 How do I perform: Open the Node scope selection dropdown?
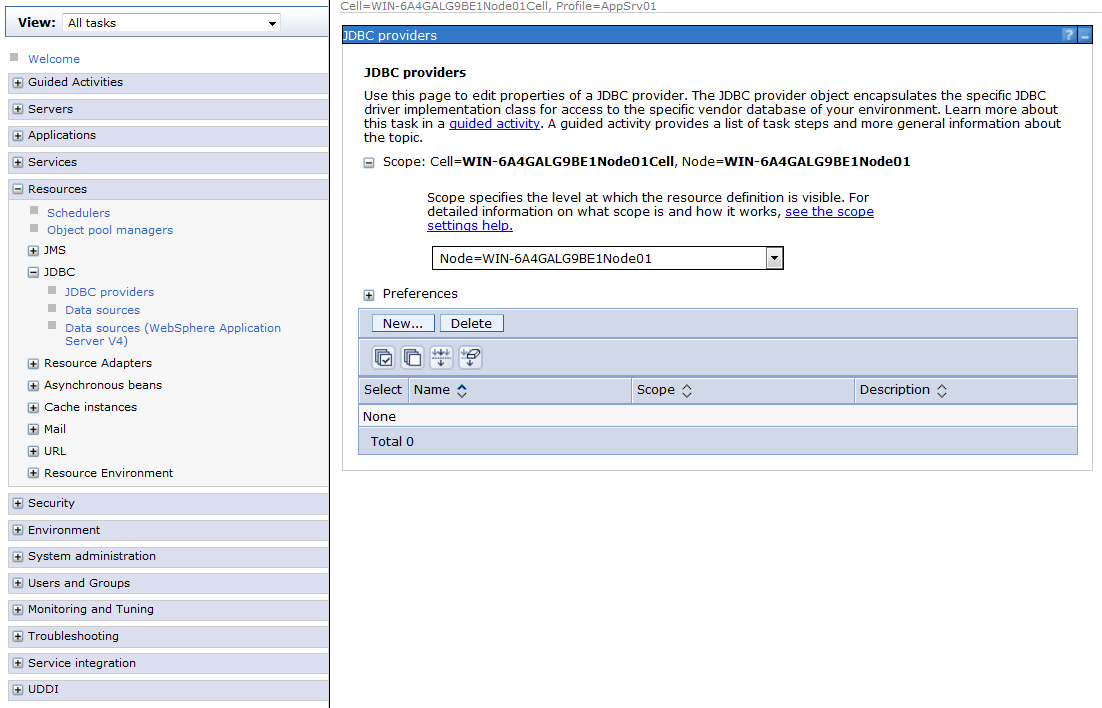pos(607,258)
